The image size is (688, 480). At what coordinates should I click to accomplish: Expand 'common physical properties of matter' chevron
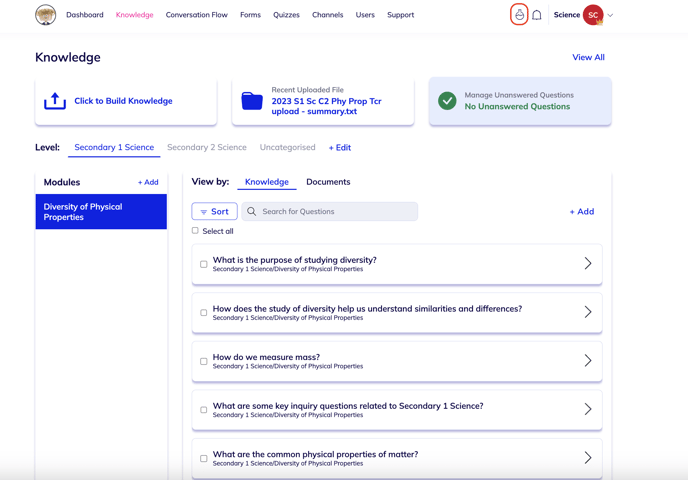[x=588, y=458]
